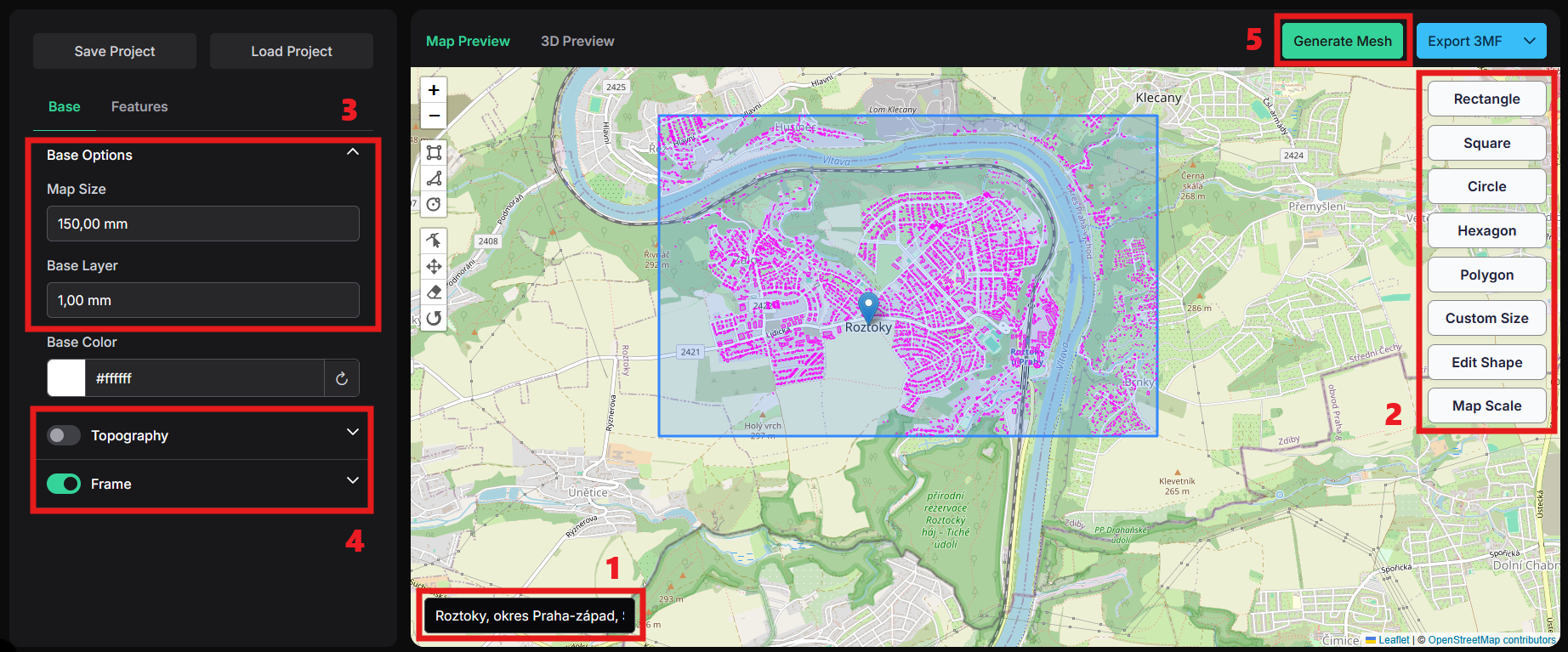Reset the base color to default

(x=342, y=378)
